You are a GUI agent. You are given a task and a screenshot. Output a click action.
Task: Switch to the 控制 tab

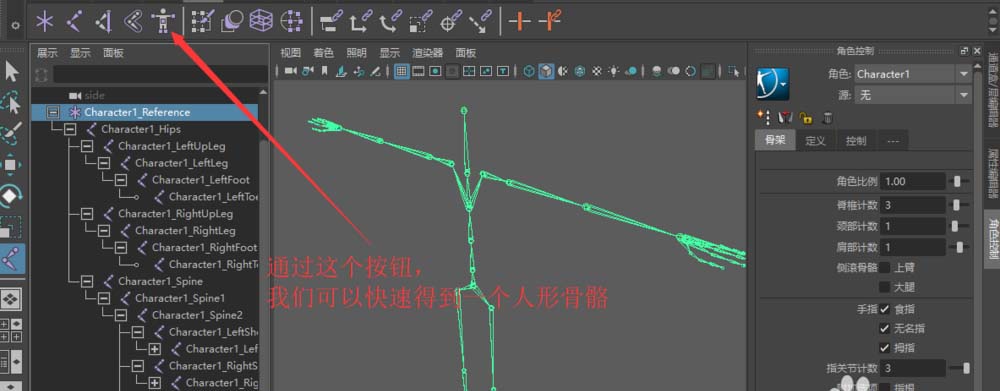tap(856, 141)
